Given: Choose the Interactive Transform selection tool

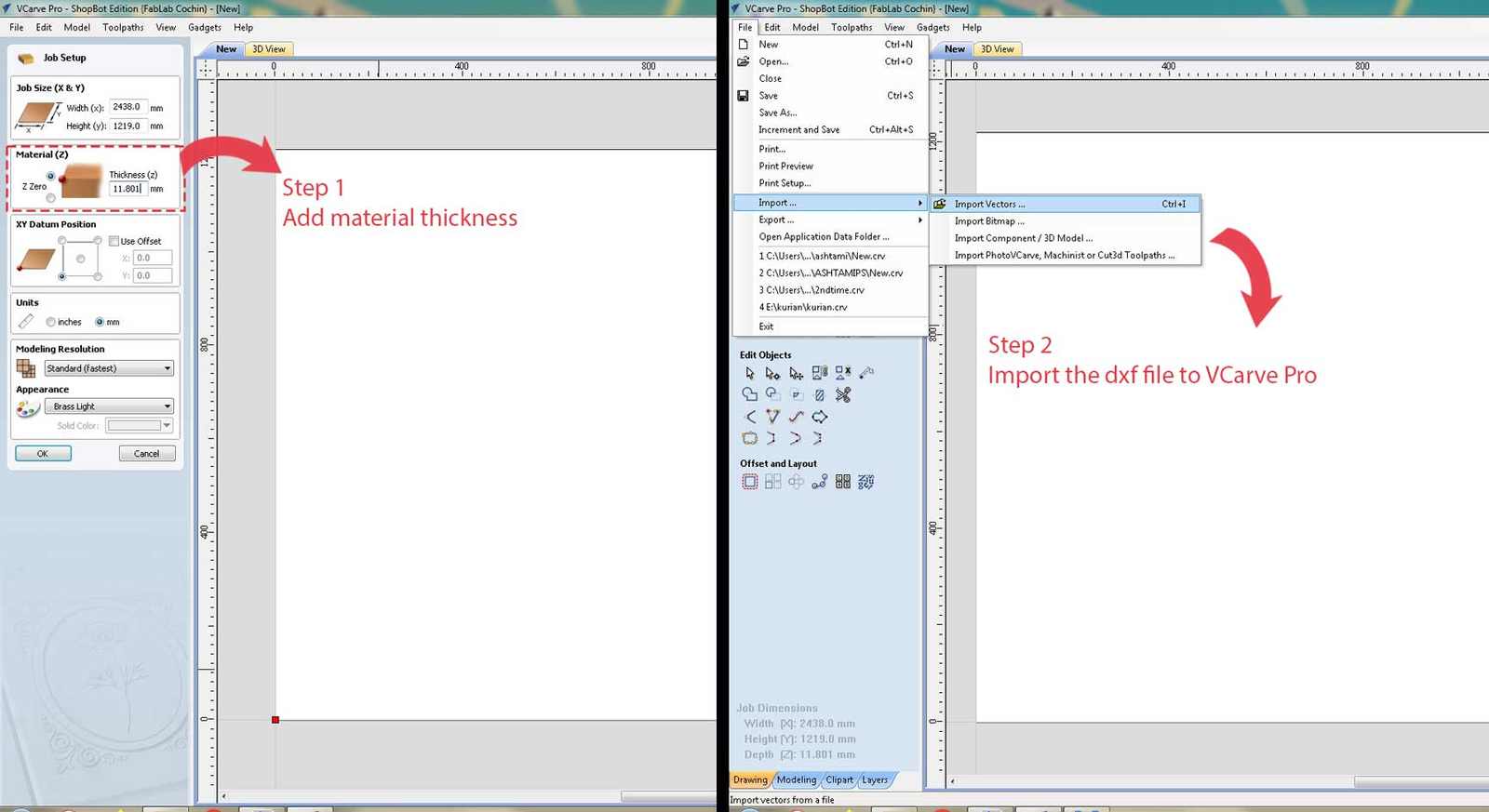Looking at the screenshot, I should coord(796,373).
